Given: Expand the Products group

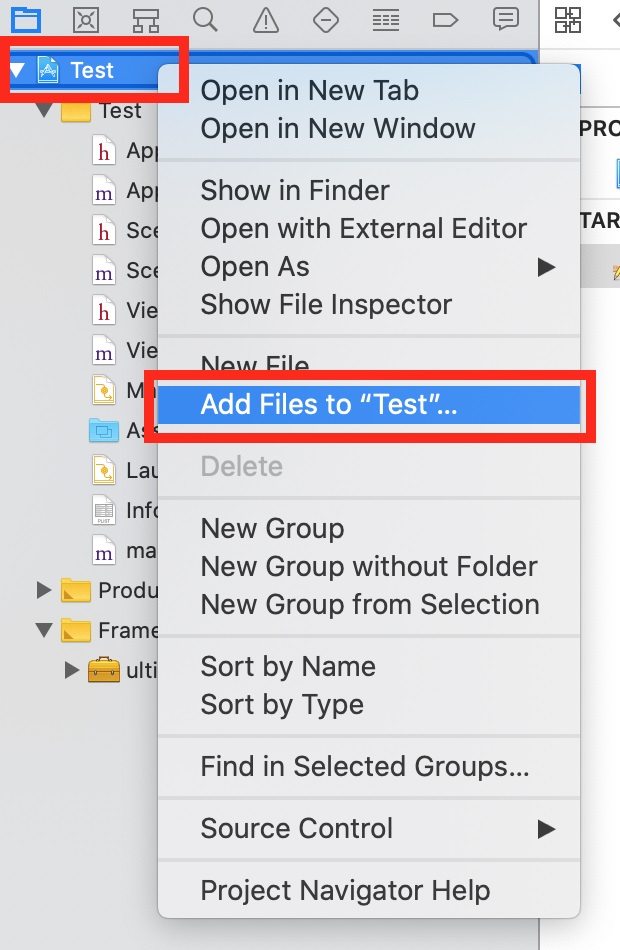Looking at the screenshot, I should (44, 590).
